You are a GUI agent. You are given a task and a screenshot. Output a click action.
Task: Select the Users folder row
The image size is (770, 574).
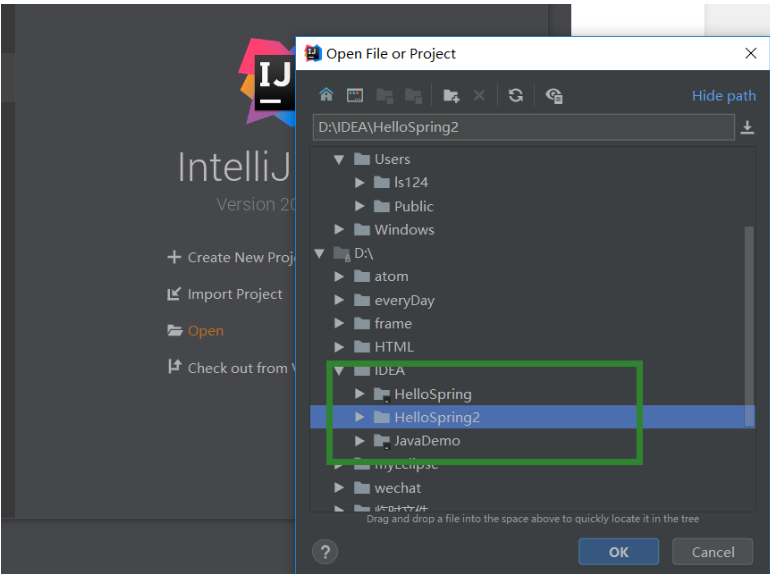pos(392,159)
